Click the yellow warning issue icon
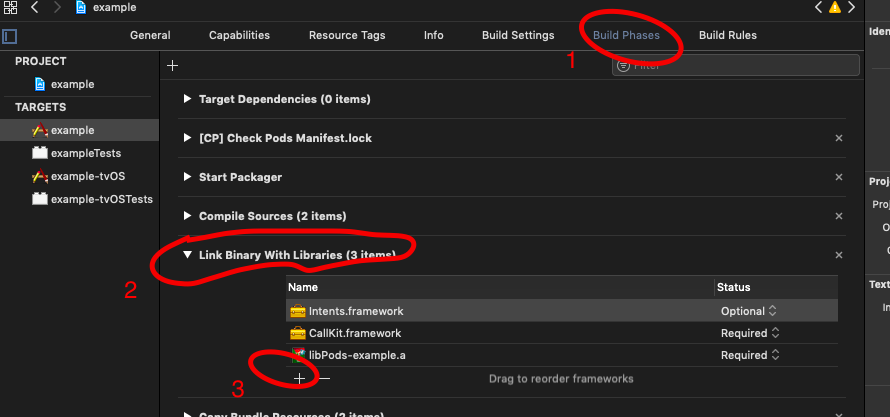This screenshot has width=890, height=417. point(835,7)
